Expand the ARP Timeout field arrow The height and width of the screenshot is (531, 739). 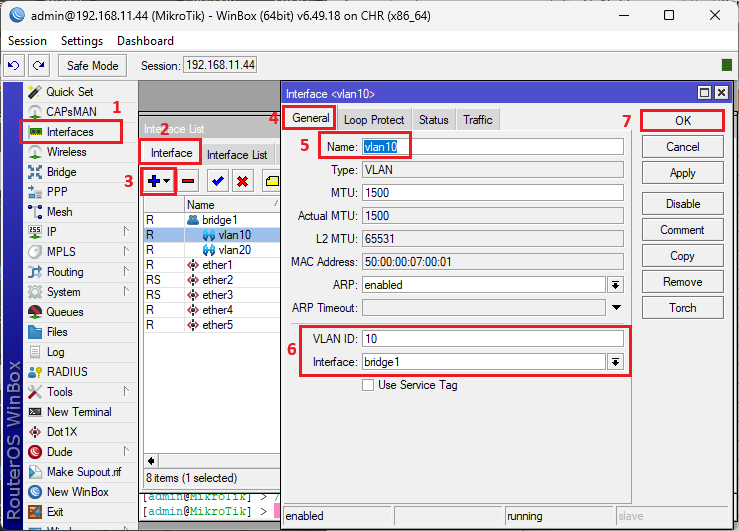[616, 307]
